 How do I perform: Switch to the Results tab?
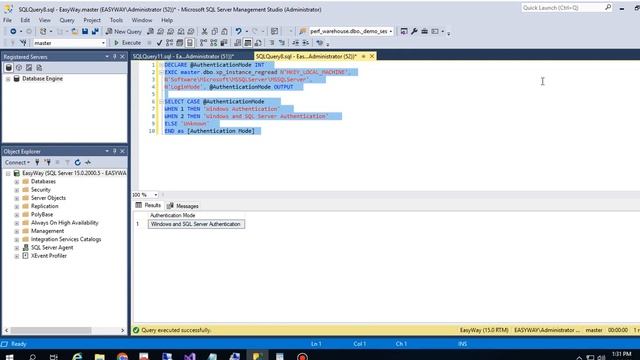149,205
